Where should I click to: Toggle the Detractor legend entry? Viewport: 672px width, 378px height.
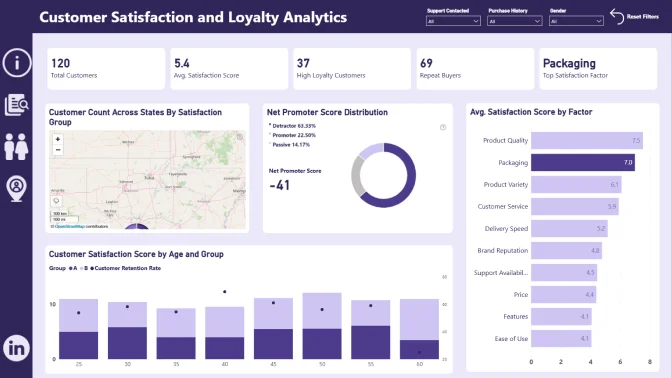tap(292, 126)
